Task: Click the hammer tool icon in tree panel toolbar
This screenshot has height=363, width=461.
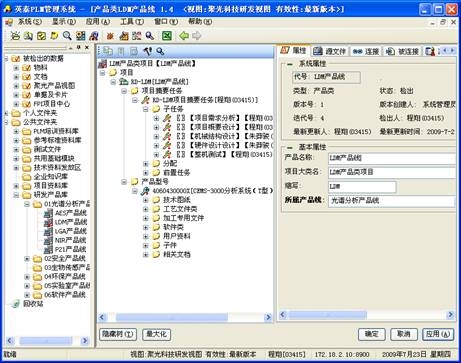Action: tap(147, 51)
